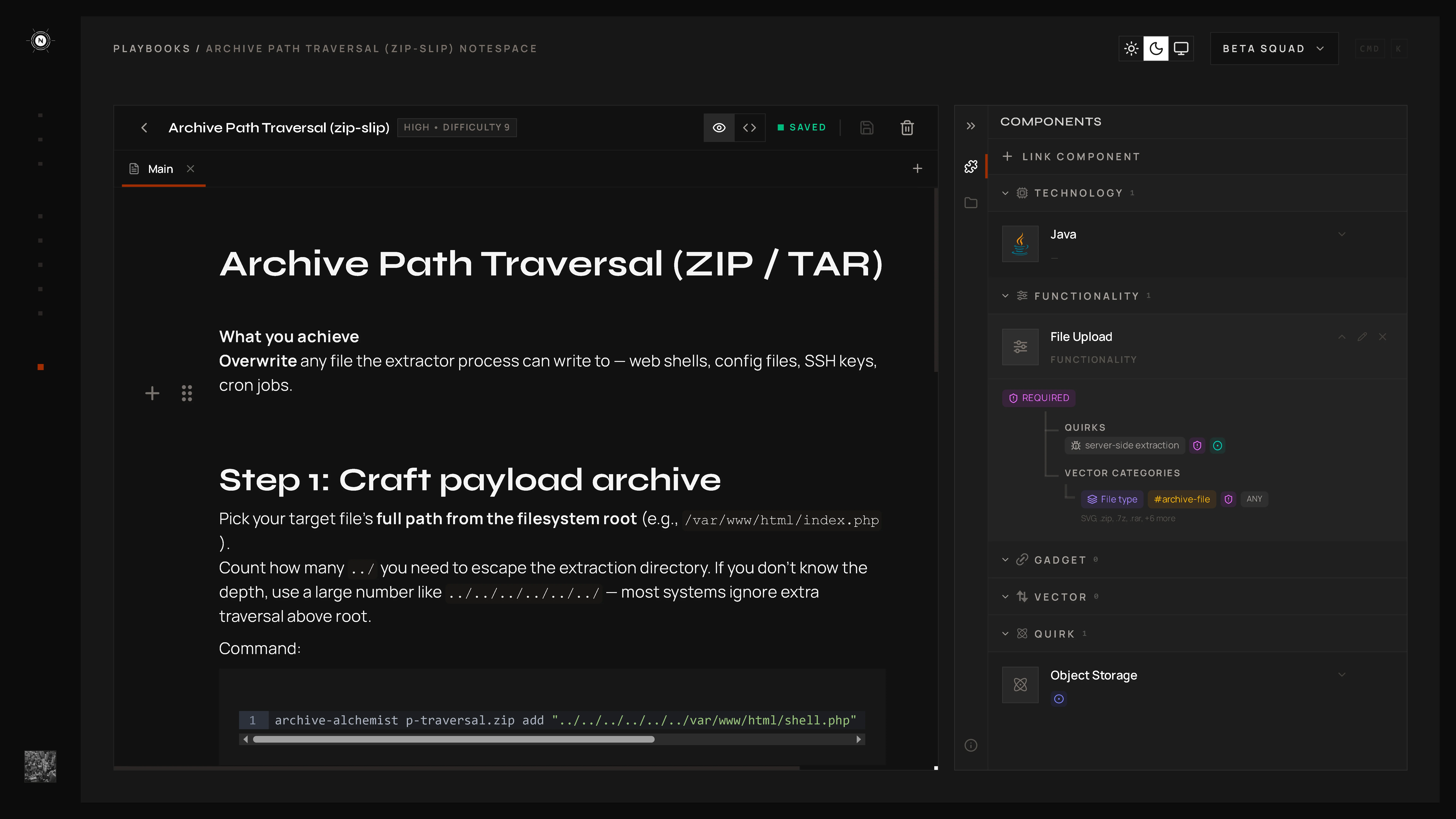Click the Java logo thumbnail
The width and height of the screenshot is (1456, 819).
(x=1020, y=244)
